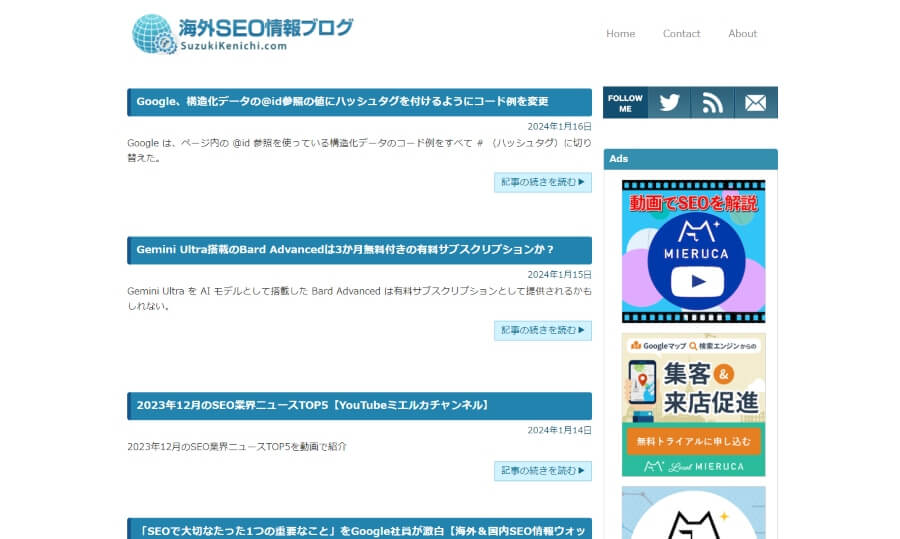
Task: Click the partially visible cat logo ad
Action: 693,513
